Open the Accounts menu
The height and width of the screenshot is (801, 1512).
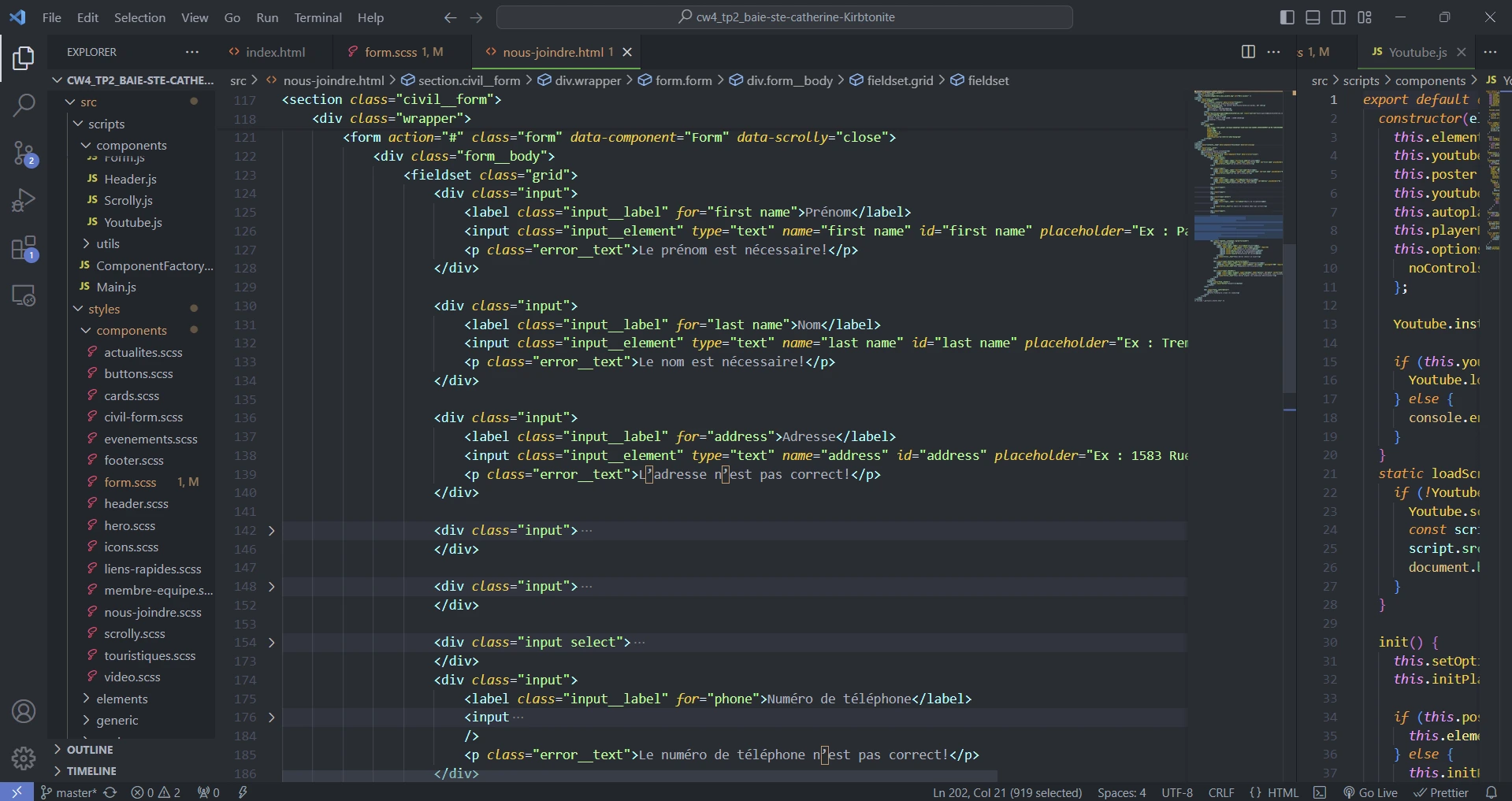click(24, 711)
